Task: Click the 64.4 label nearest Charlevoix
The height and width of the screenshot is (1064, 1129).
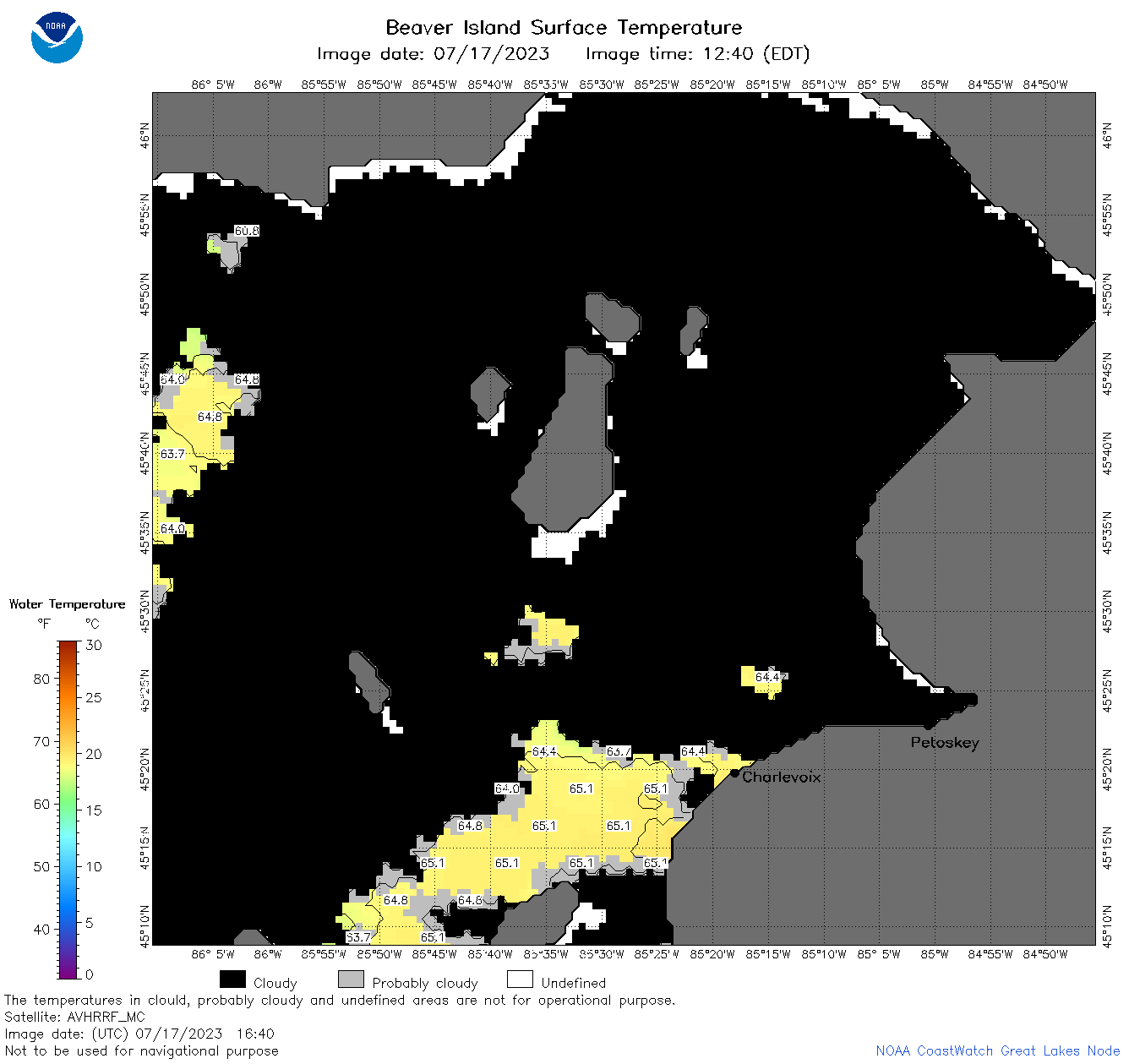Action: coord(693,751)
